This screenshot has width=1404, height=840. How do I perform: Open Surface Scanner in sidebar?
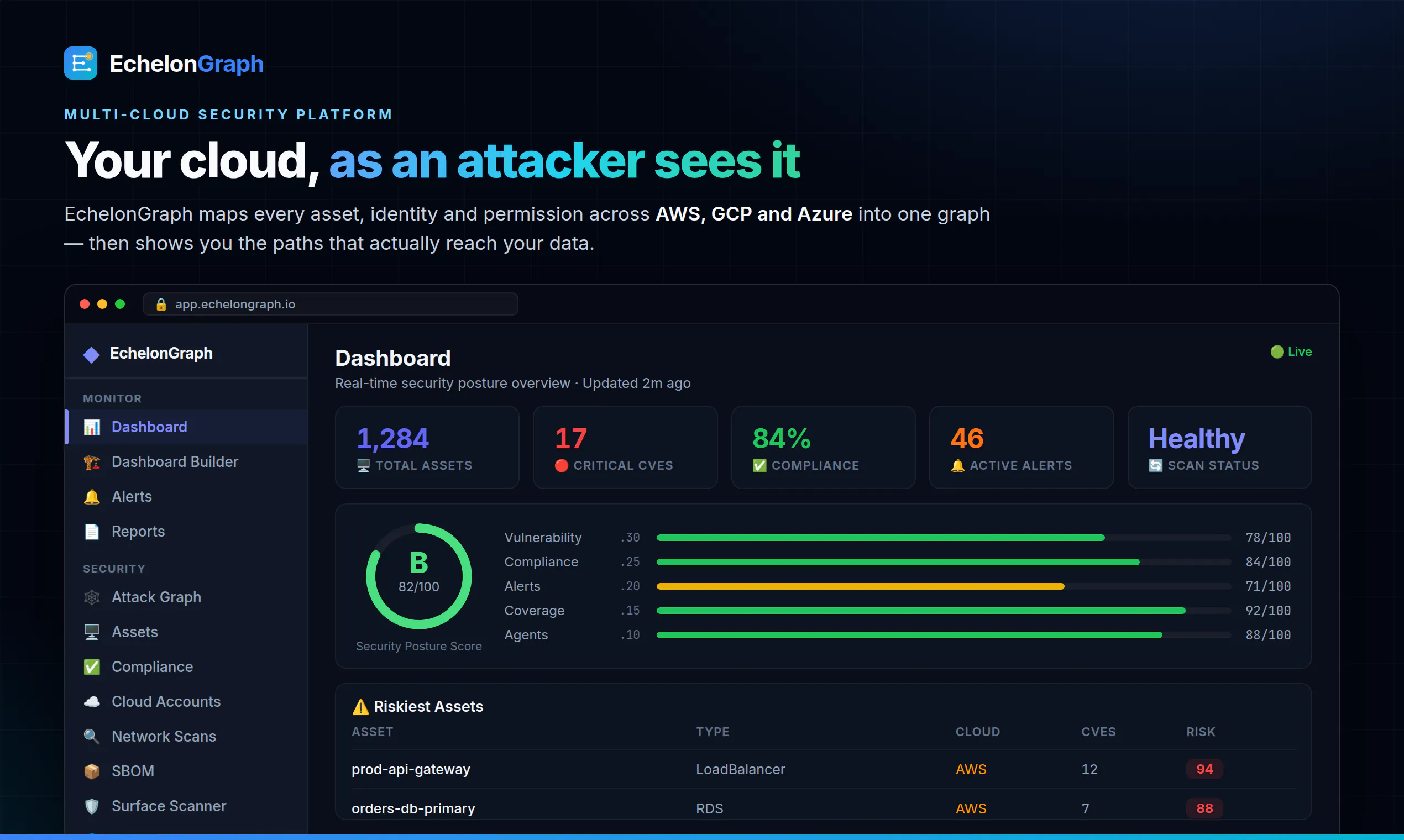(187, 806)
